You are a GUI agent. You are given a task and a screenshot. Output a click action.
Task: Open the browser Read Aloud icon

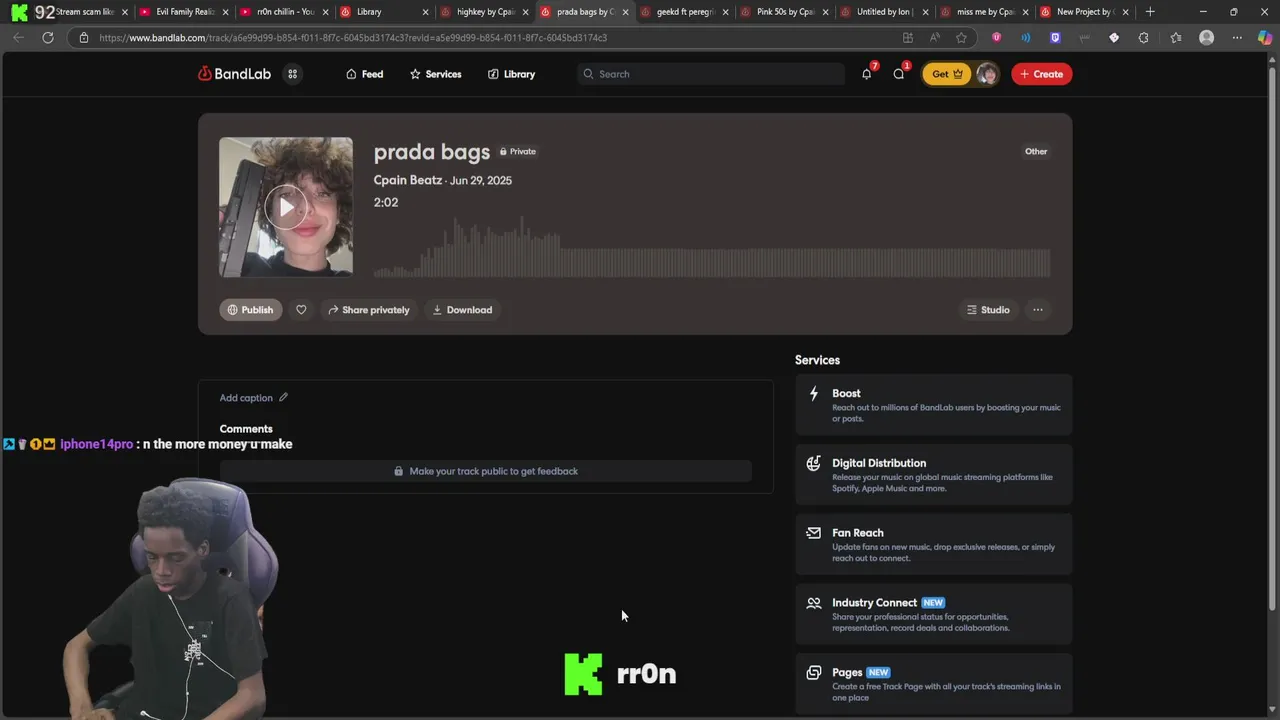pos(935,37)
